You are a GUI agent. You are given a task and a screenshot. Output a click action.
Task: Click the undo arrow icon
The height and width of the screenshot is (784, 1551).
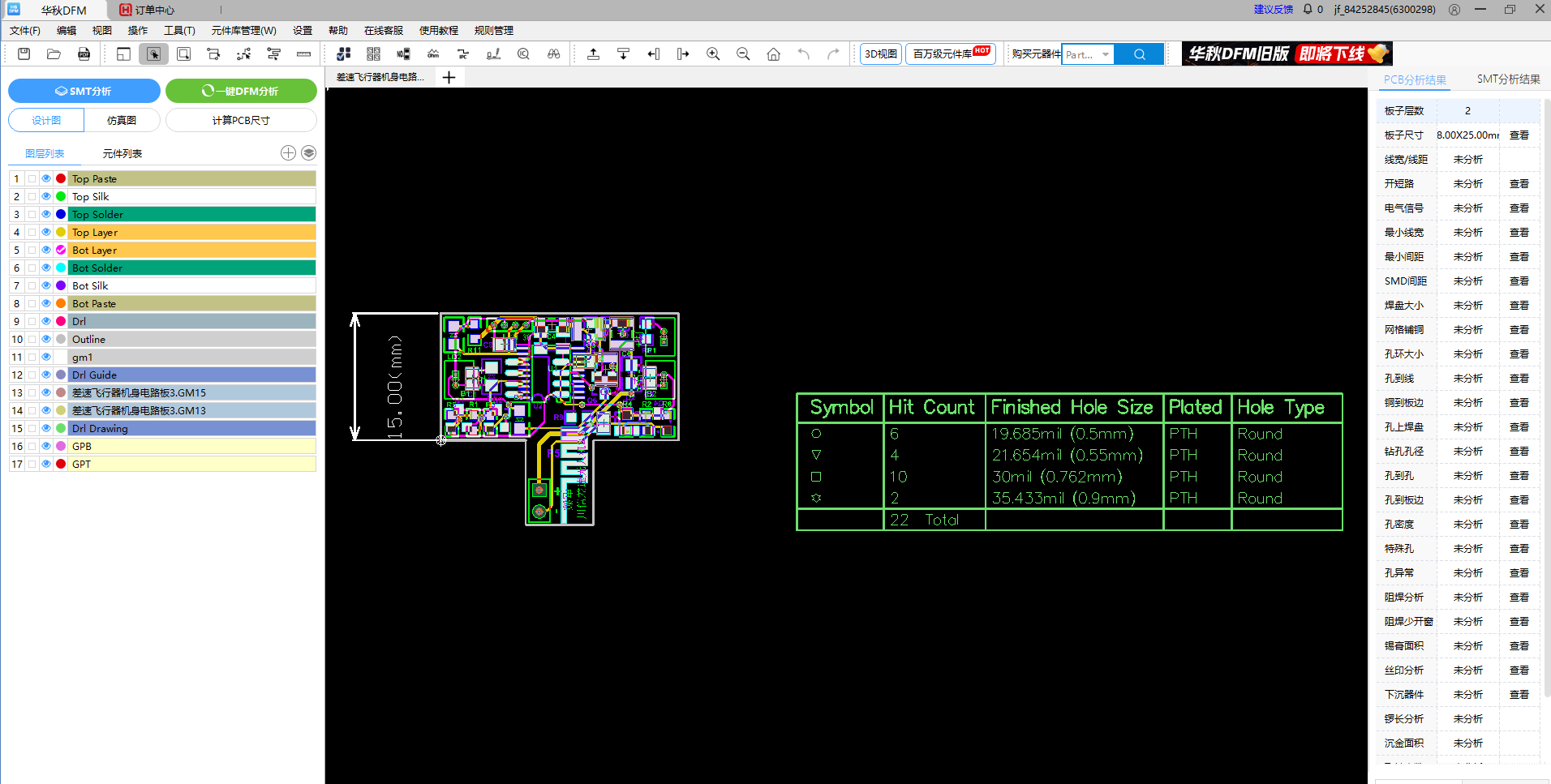click(x=803, y=54)
